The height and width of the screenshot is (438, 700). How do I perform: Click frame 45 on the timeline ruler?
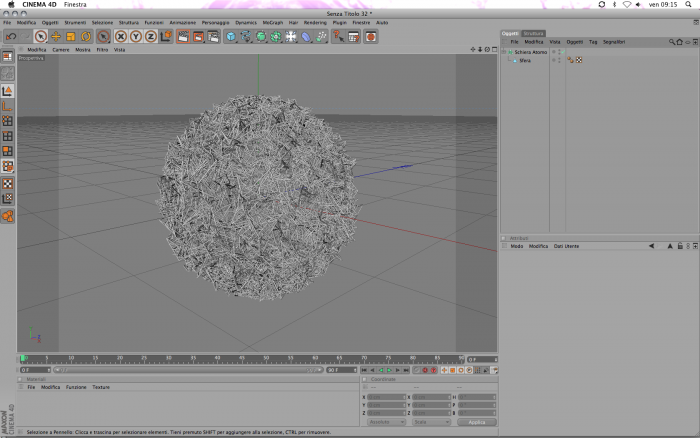click(x=242, y=359)
